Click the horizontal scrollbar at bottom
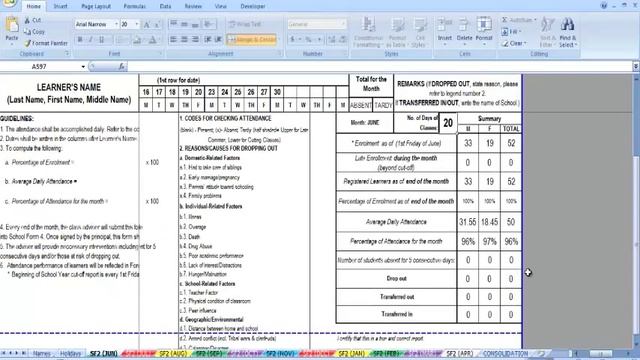The image size is (640, 360). 602,353
